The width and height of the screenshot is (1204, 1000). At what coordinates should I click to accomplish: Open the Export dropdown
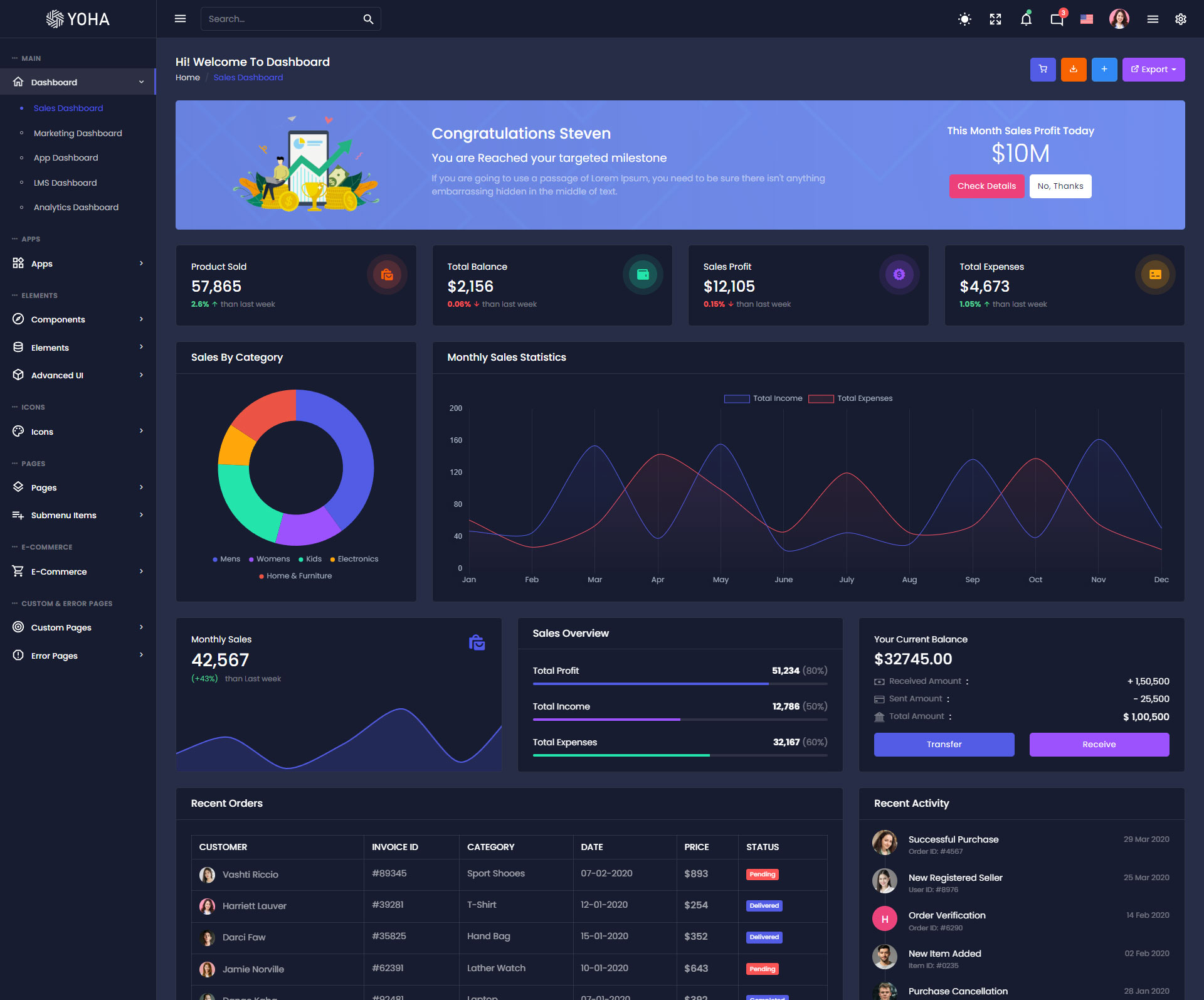pyautogui.click(x=1153, y=70)
